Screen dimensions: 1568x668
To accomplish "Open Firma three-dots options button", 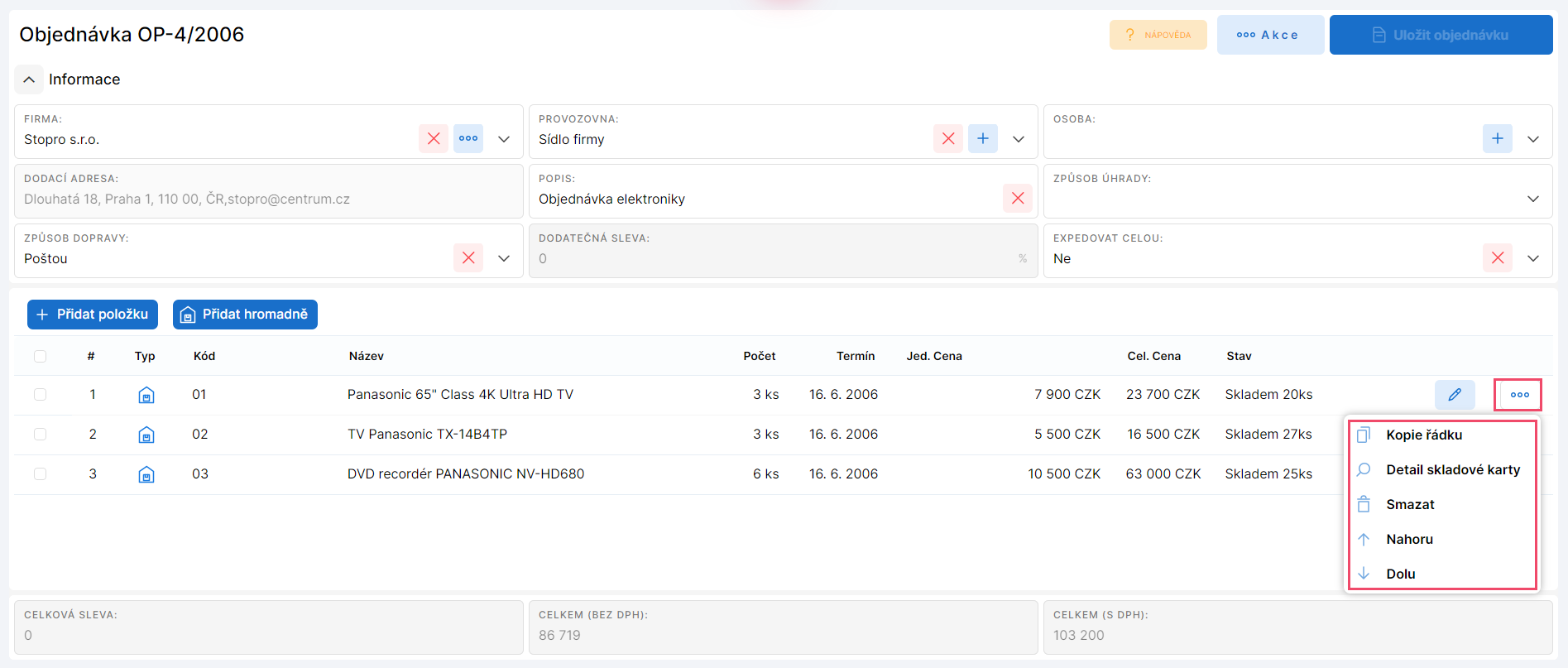I will pyautogui.click(x=468, y=139).
